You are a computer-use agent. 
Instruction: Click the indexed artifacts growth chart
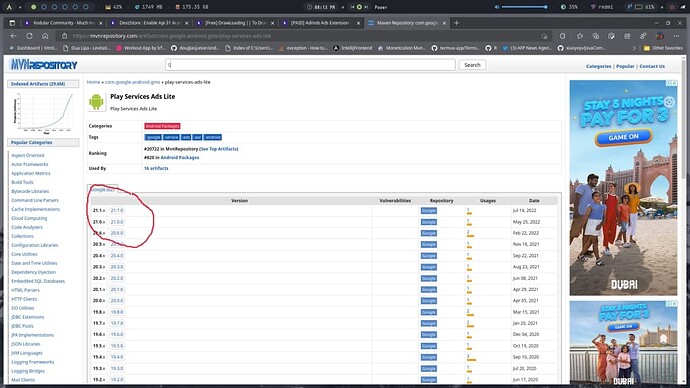pyautogui.click(x=43, y=112)
